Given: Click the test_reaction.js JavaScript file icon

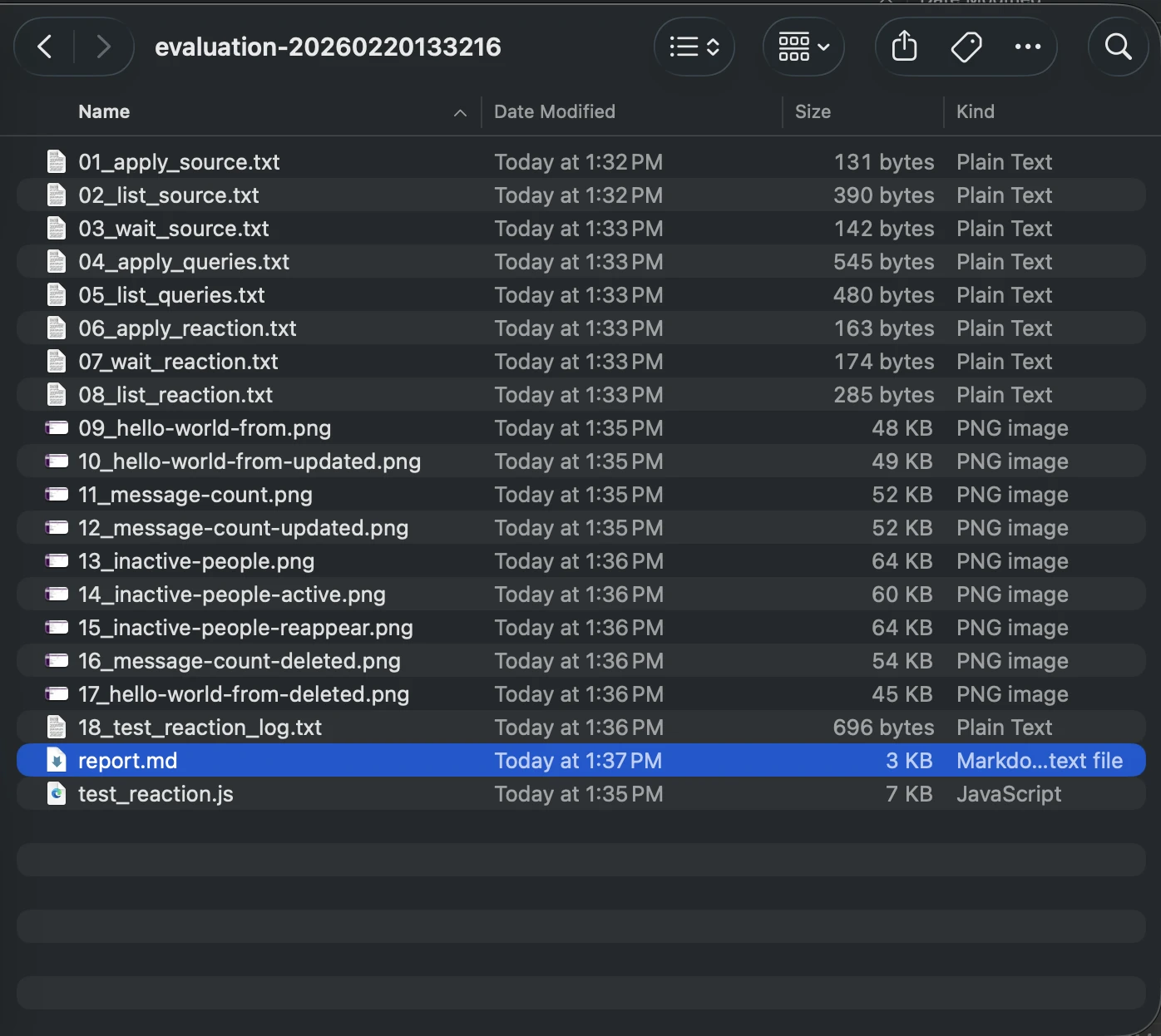Looking at the screenshot, I should 55,793.
